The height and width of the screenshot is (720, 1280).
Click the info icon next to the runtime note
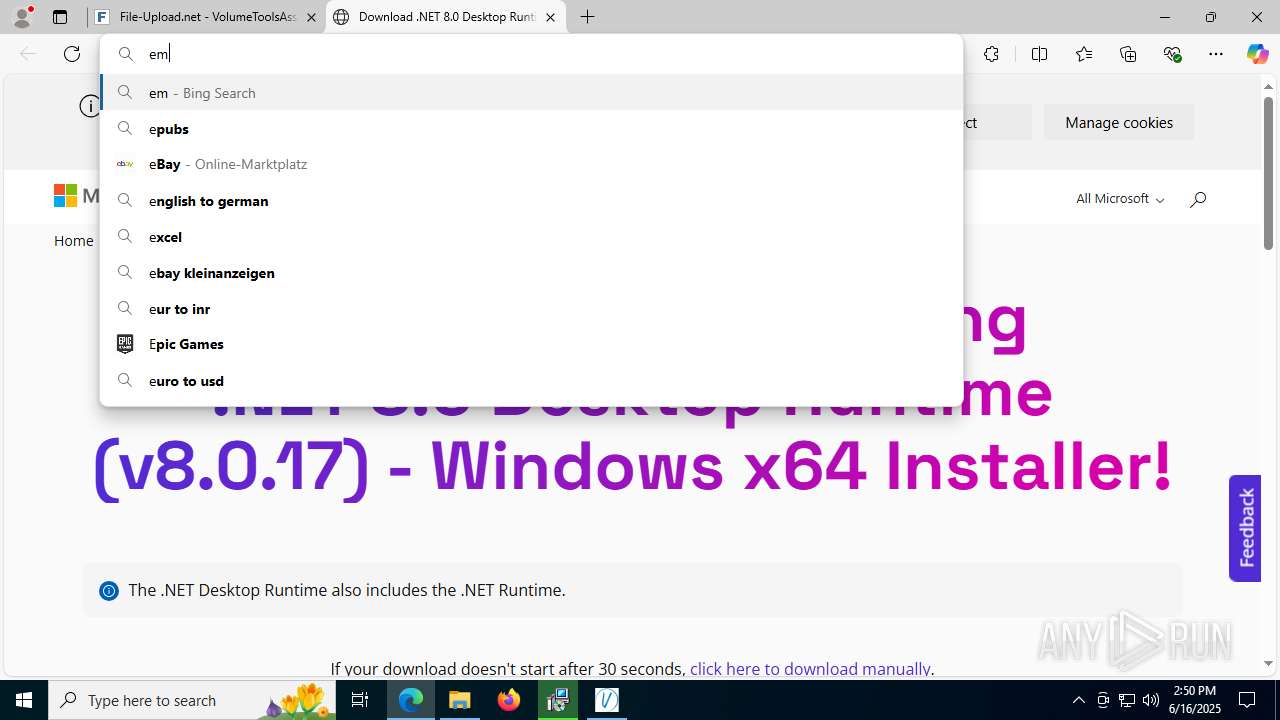(109, 591)
